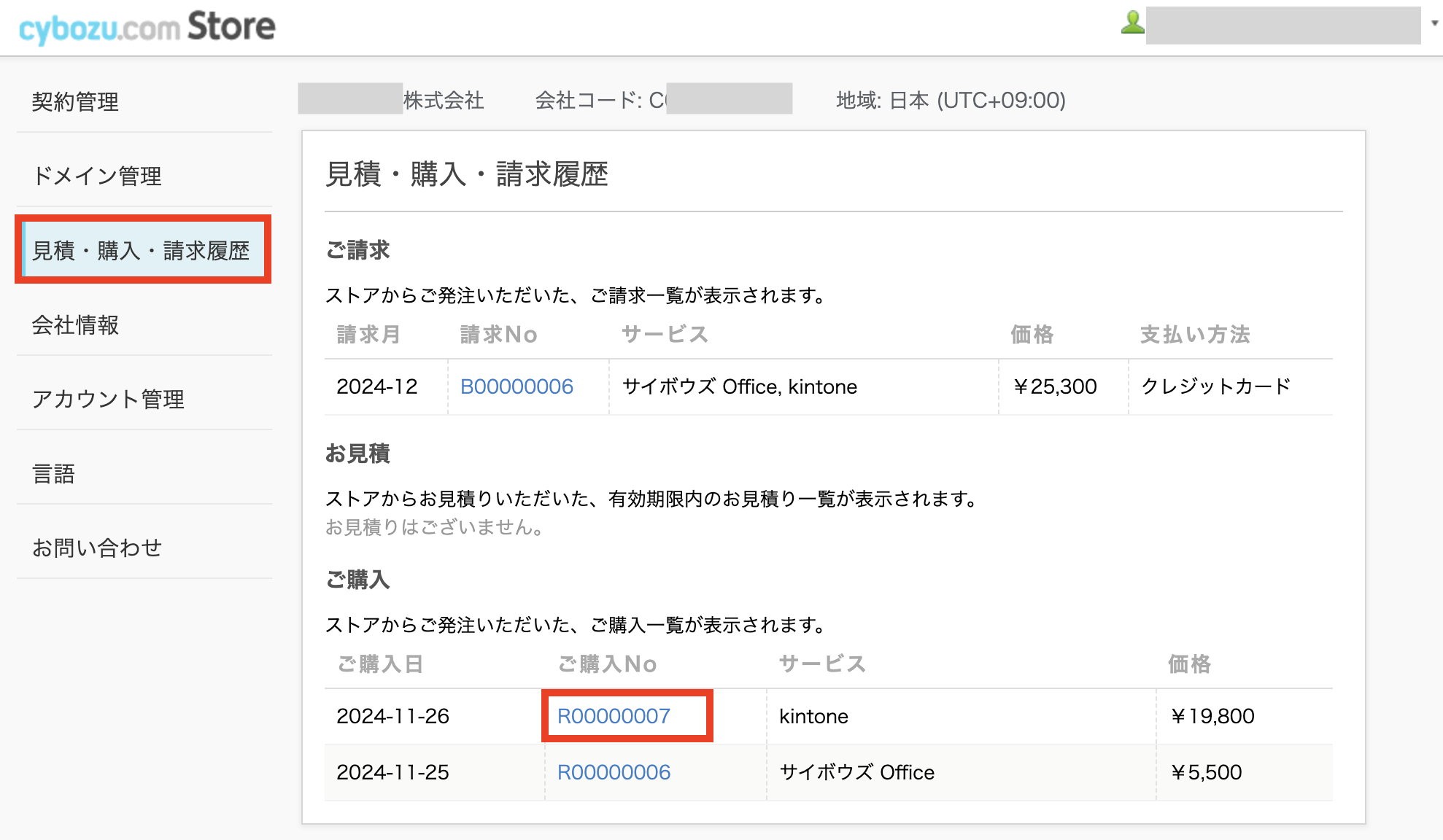Click the クレジットカード payment method cell

point(1215,386)
